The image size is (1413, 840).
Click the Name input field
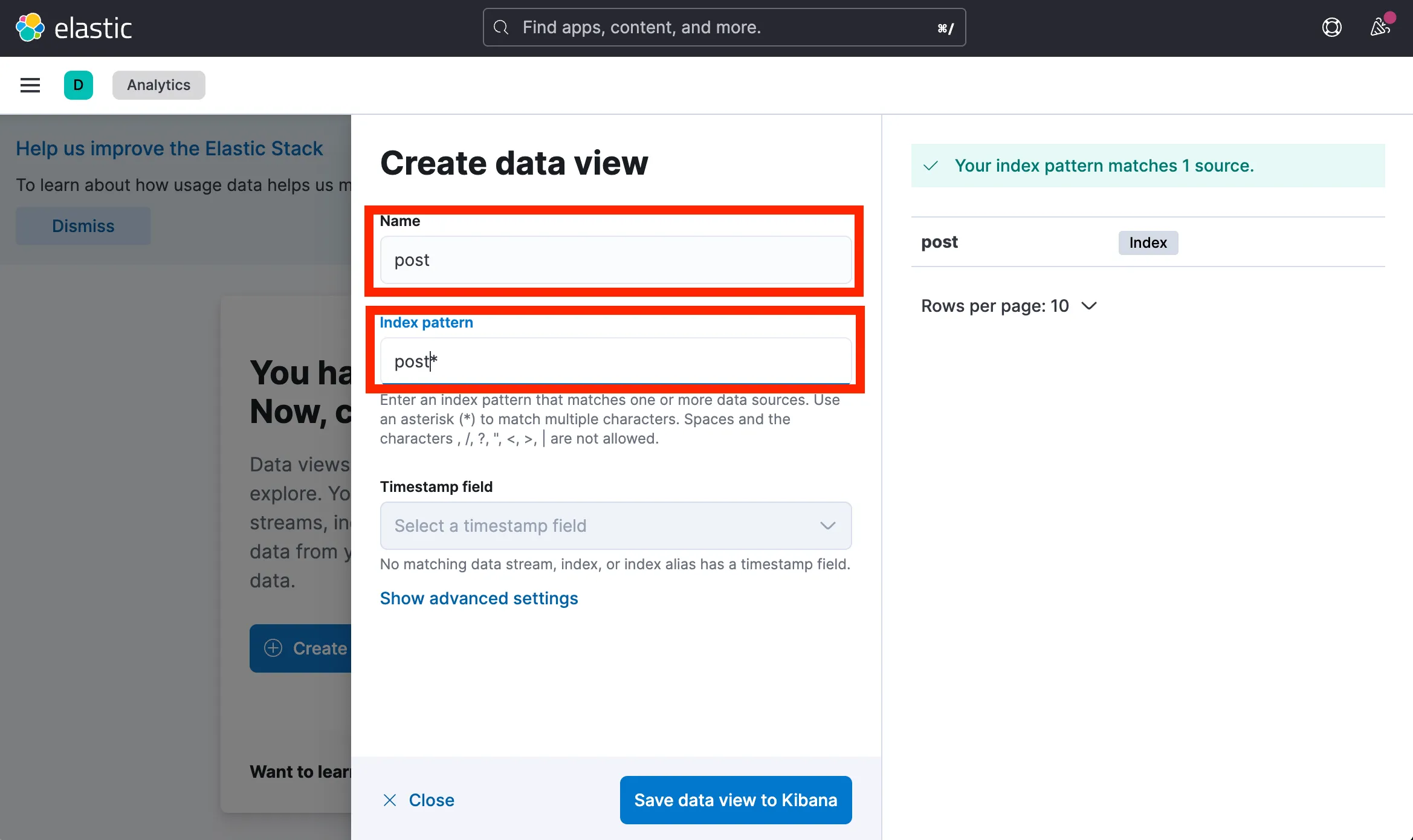coord(616,260)
